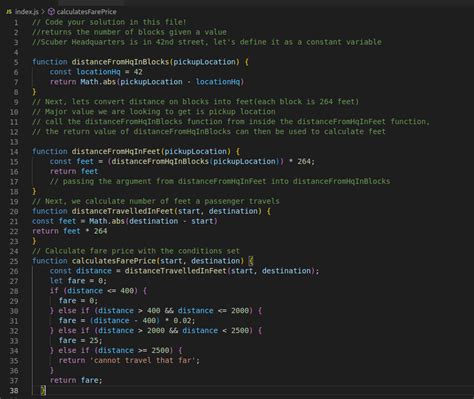The width and height of the screenshot is (474, 399).
Task: Select line number 25 in the gutter
Action: [14, 261]
